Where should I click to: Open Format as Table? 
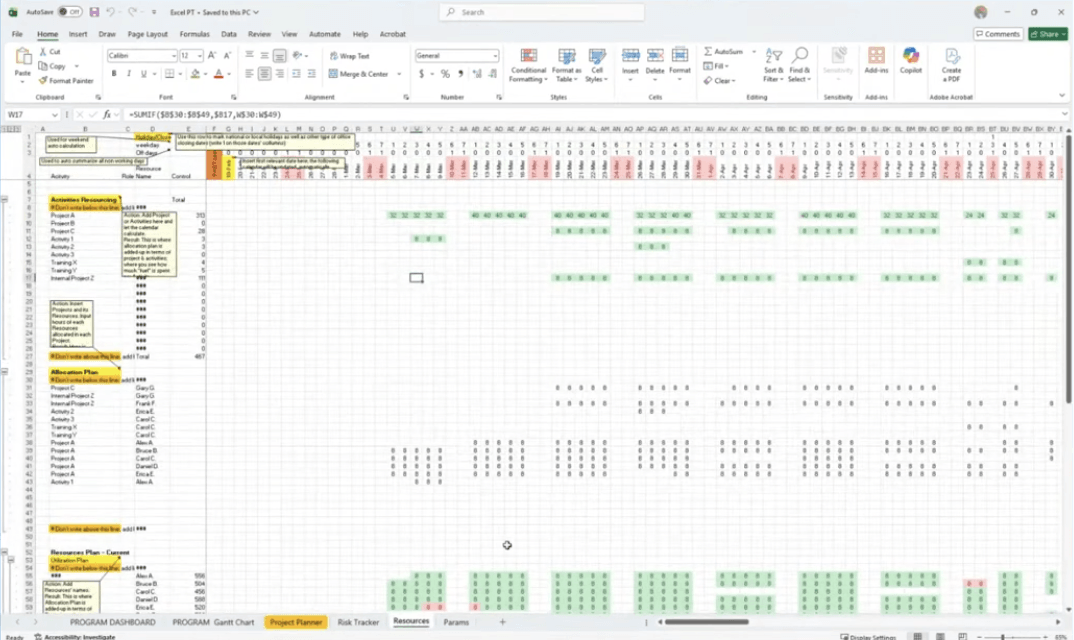[x=566, y=66]
